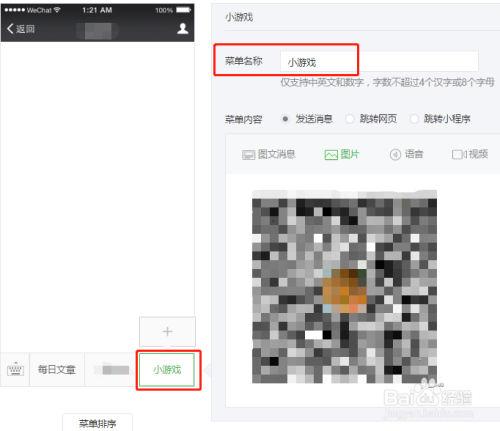Select the blurred middle menu in preview

(111, 369)
